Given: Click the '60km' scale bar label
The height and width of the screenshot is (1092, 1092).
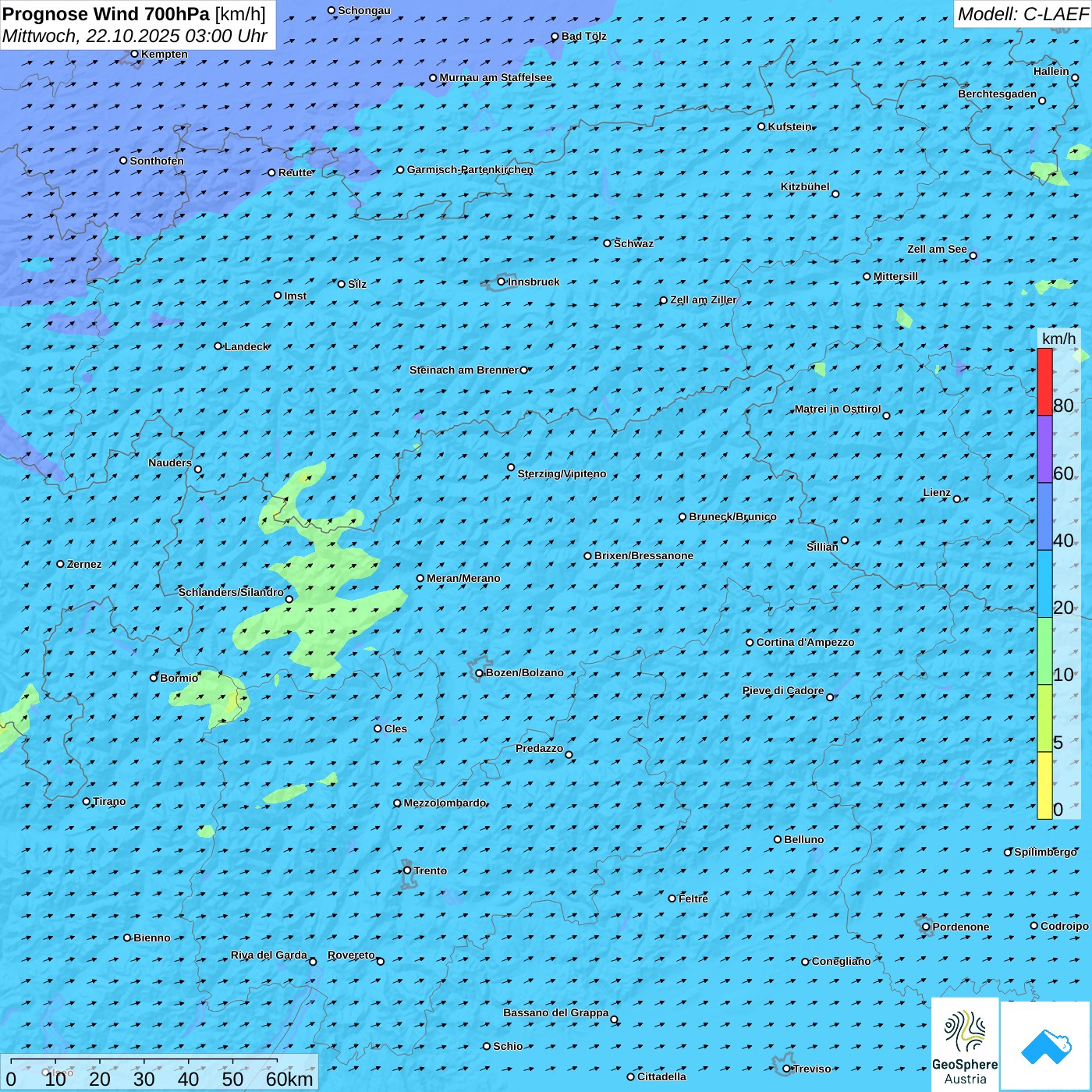Looking at the screenshot, I should click(x=289, y=1079).
